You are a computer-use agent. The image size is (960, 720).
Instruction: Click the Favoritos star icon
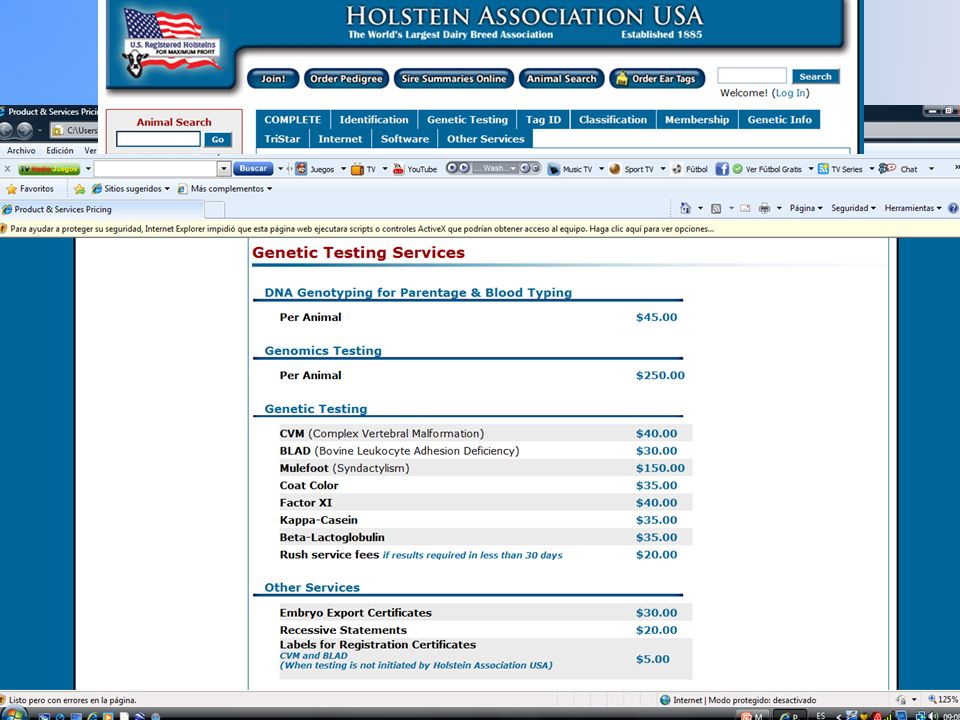pos(11,189)
